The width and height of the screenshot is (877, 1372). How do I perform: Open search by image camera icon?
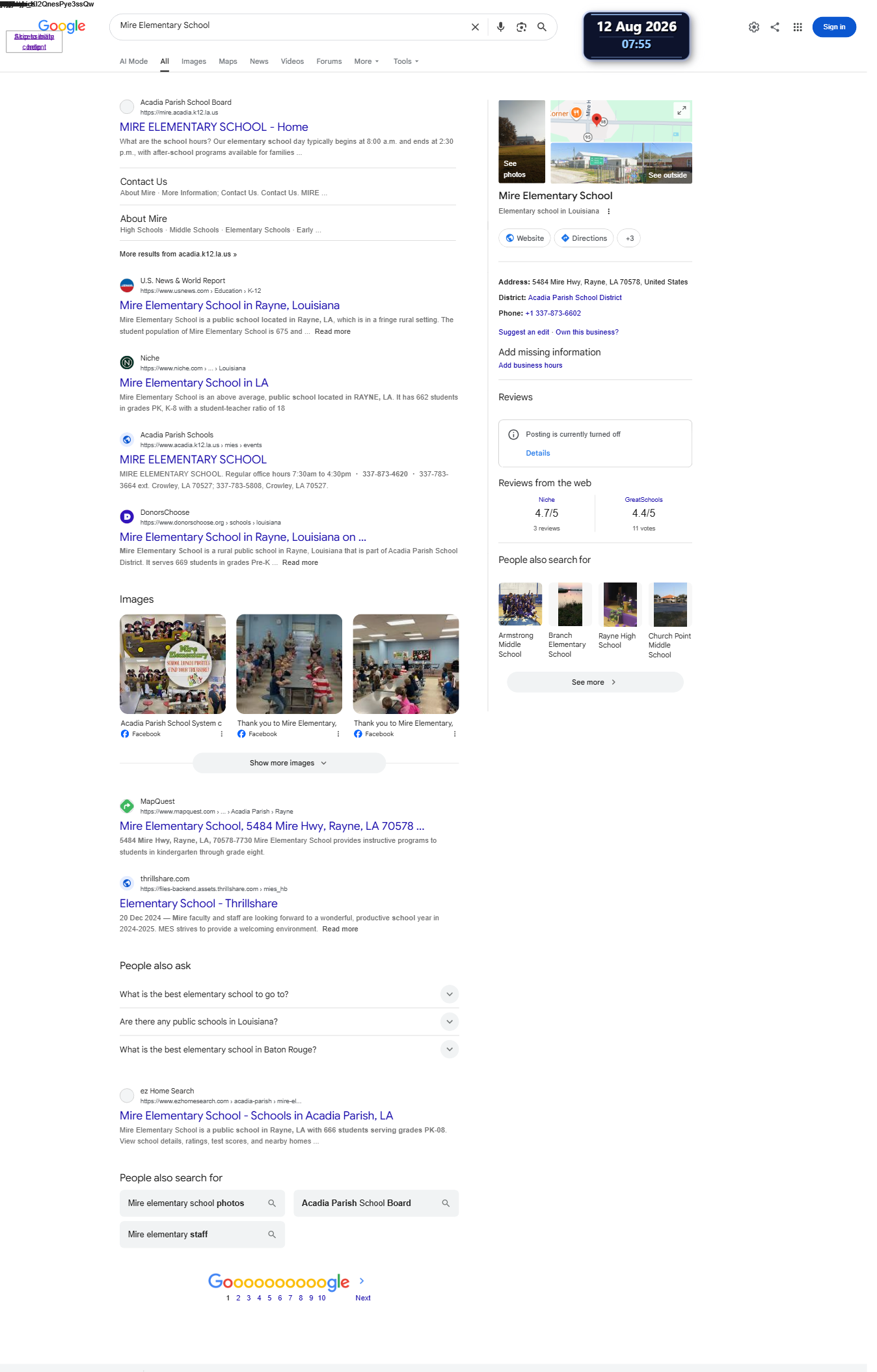521,27
